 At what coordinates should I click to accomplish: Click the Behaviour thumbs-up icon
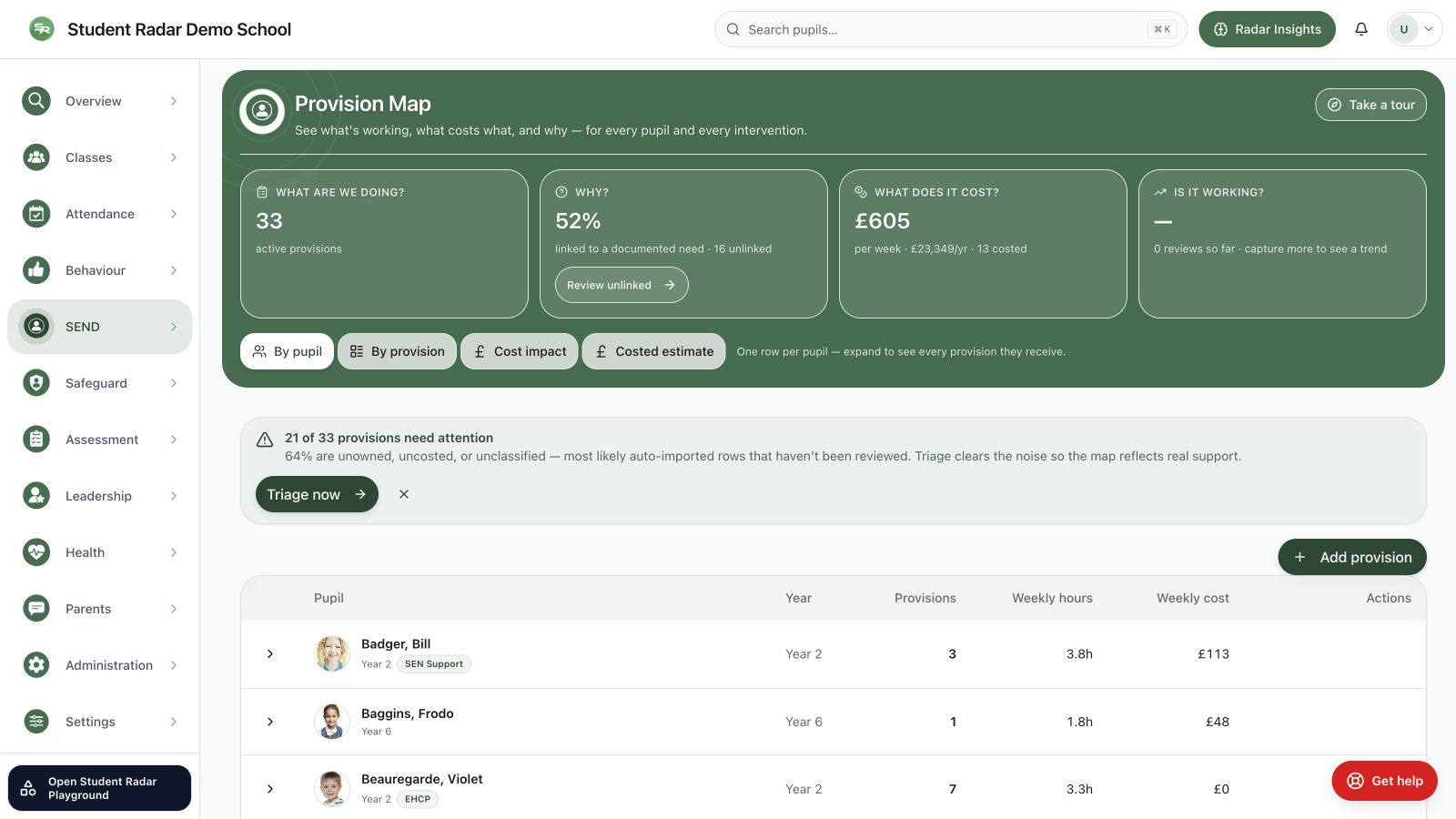(x=36, y=270)
